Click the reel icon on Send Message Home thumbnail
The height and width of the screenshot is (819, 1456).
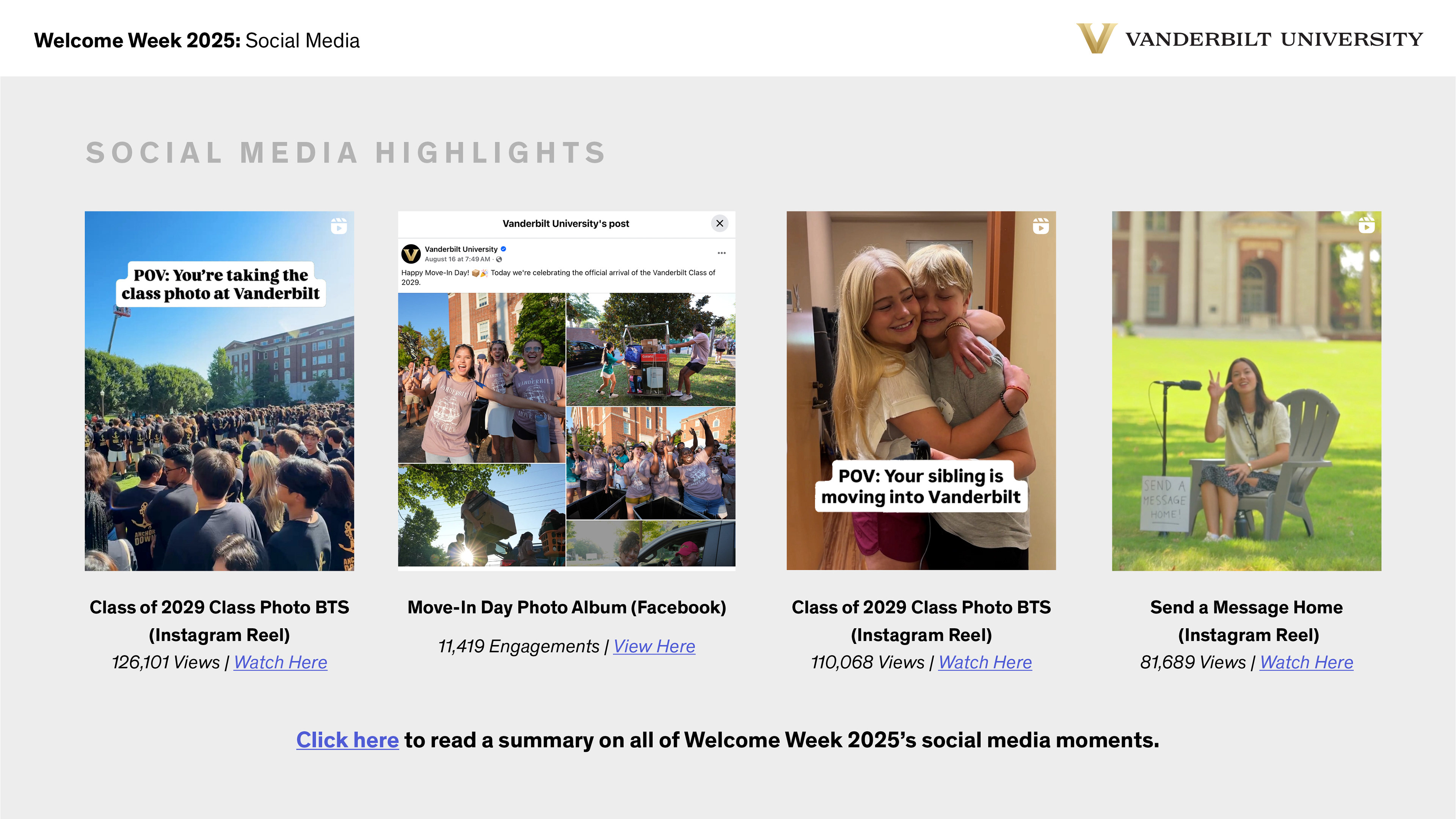(x=1366, y=225)
